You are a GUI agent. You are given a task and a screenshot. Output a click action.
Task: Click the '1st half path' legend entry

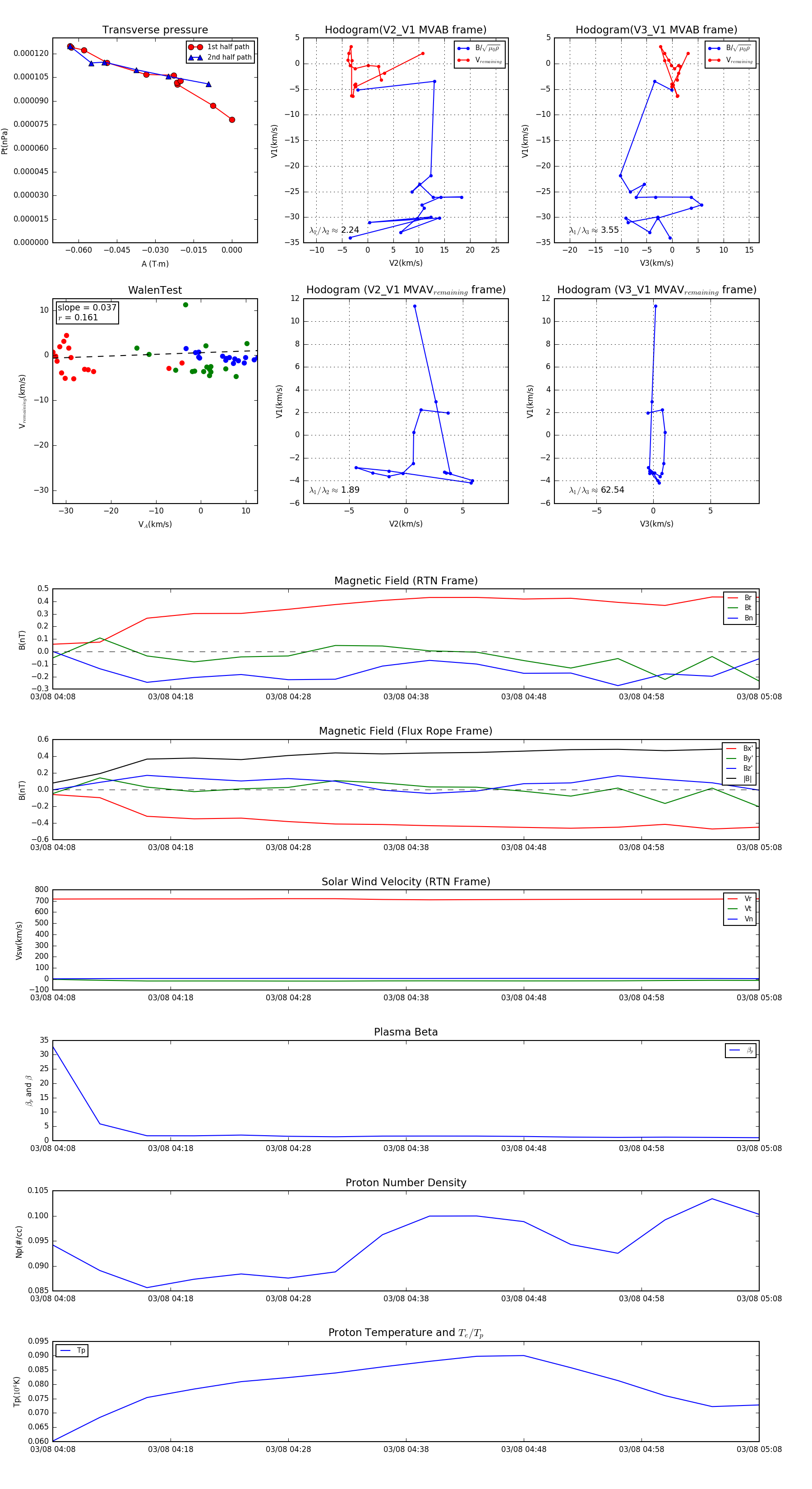pos(220,47)
